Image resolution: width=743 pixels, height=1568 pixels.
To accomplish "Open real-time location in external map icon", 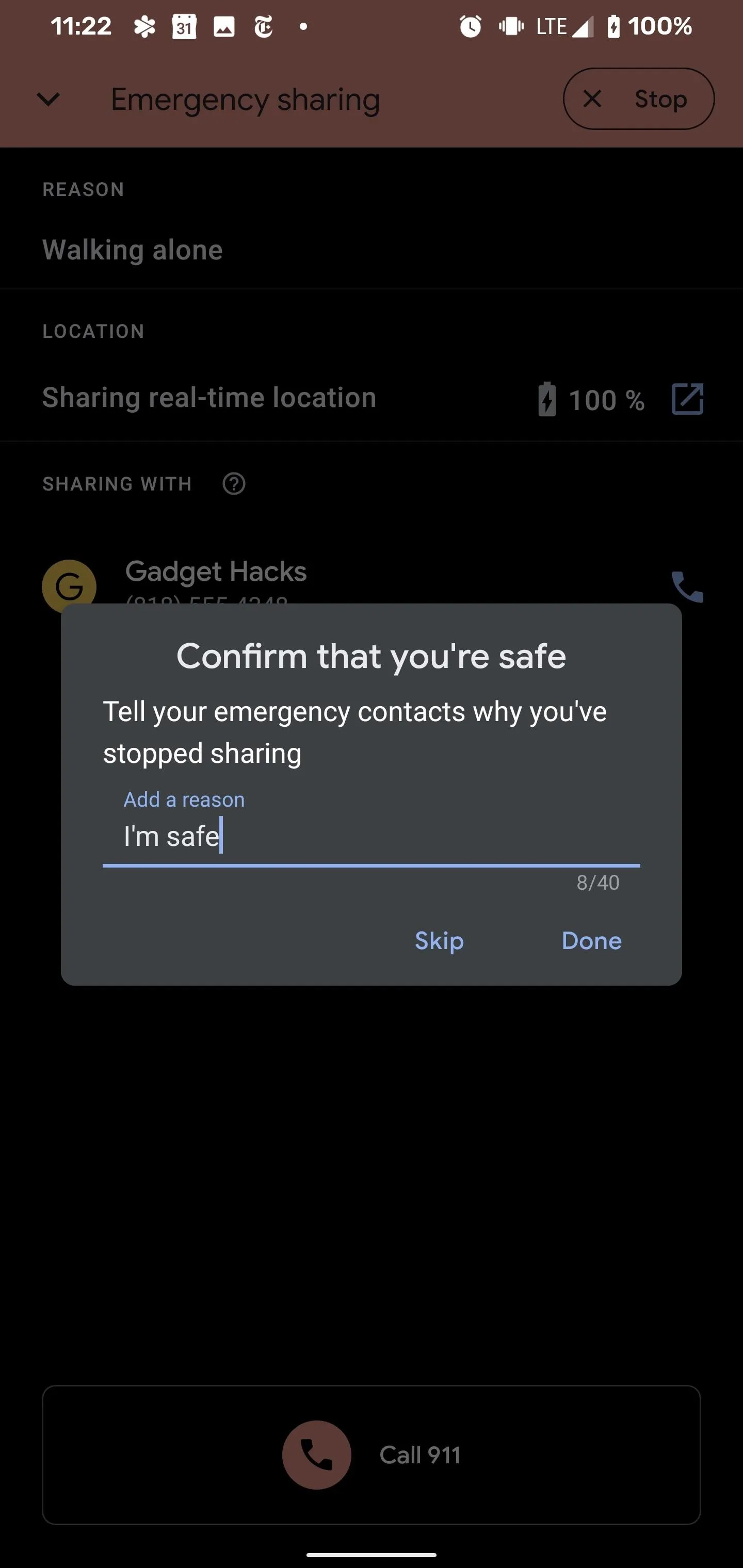I will coord(687,399).
